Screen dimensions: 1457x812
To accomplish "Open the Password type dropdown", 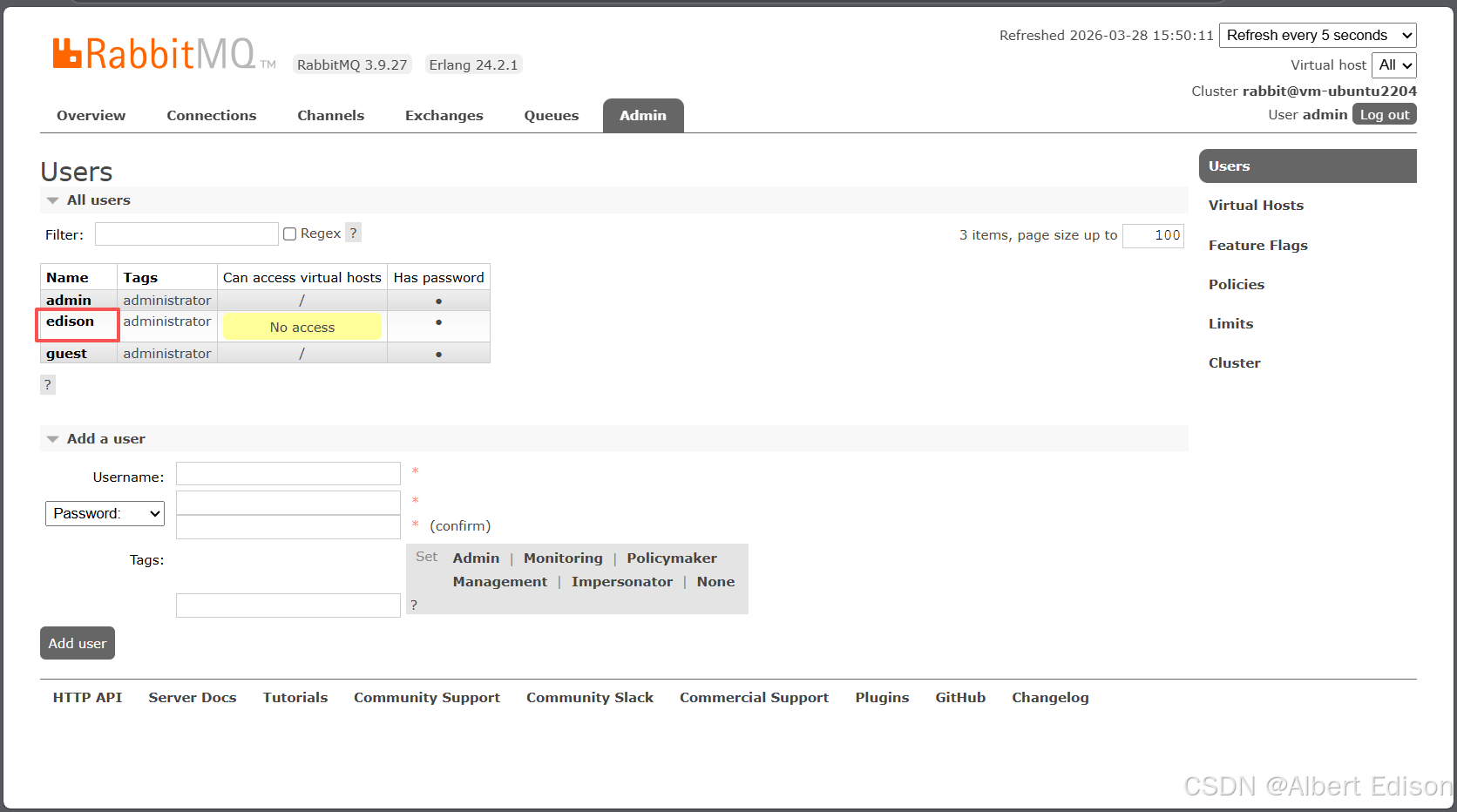I will [x=105, y=513].
